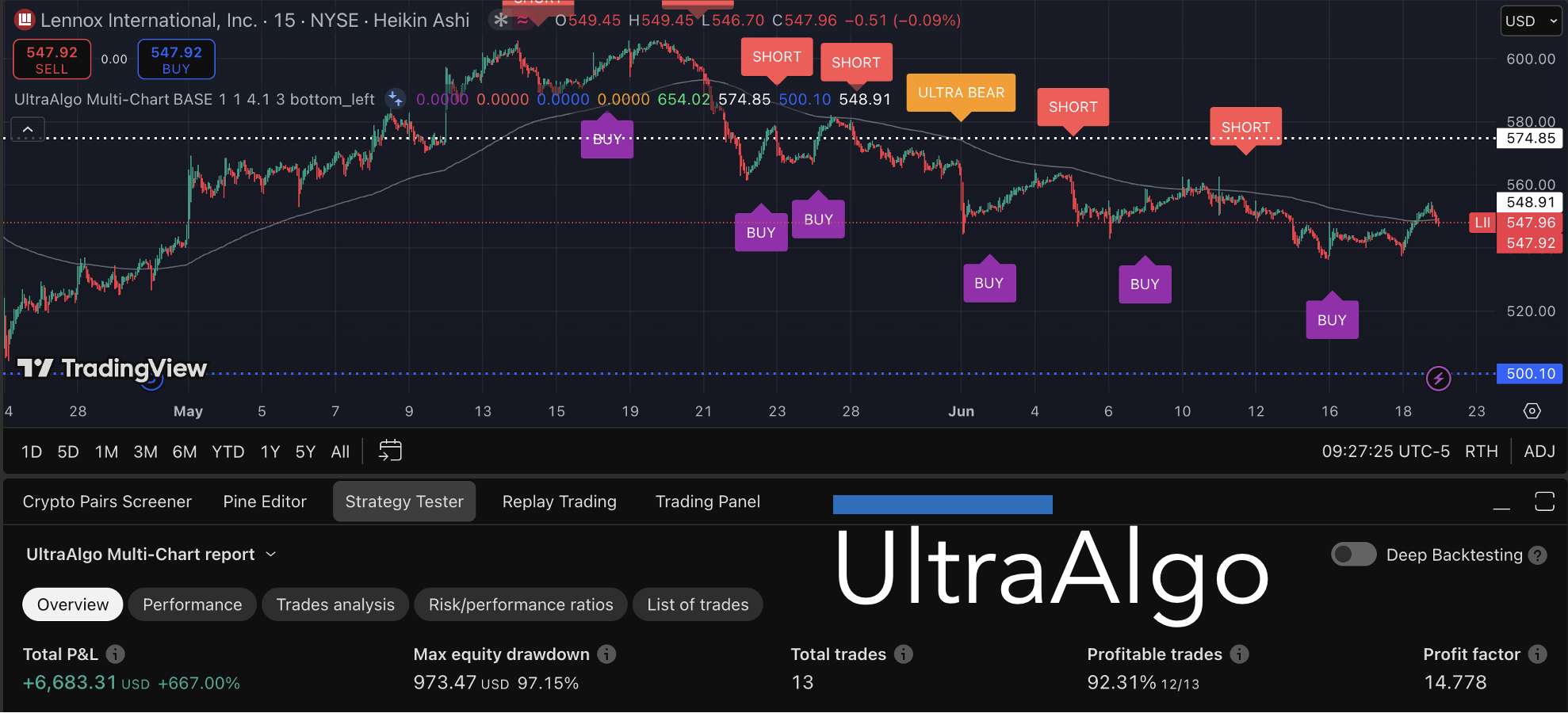View the Risk/performance ratios tab
The width and height of the screenshot is (1568, 713).
(521, 604)
